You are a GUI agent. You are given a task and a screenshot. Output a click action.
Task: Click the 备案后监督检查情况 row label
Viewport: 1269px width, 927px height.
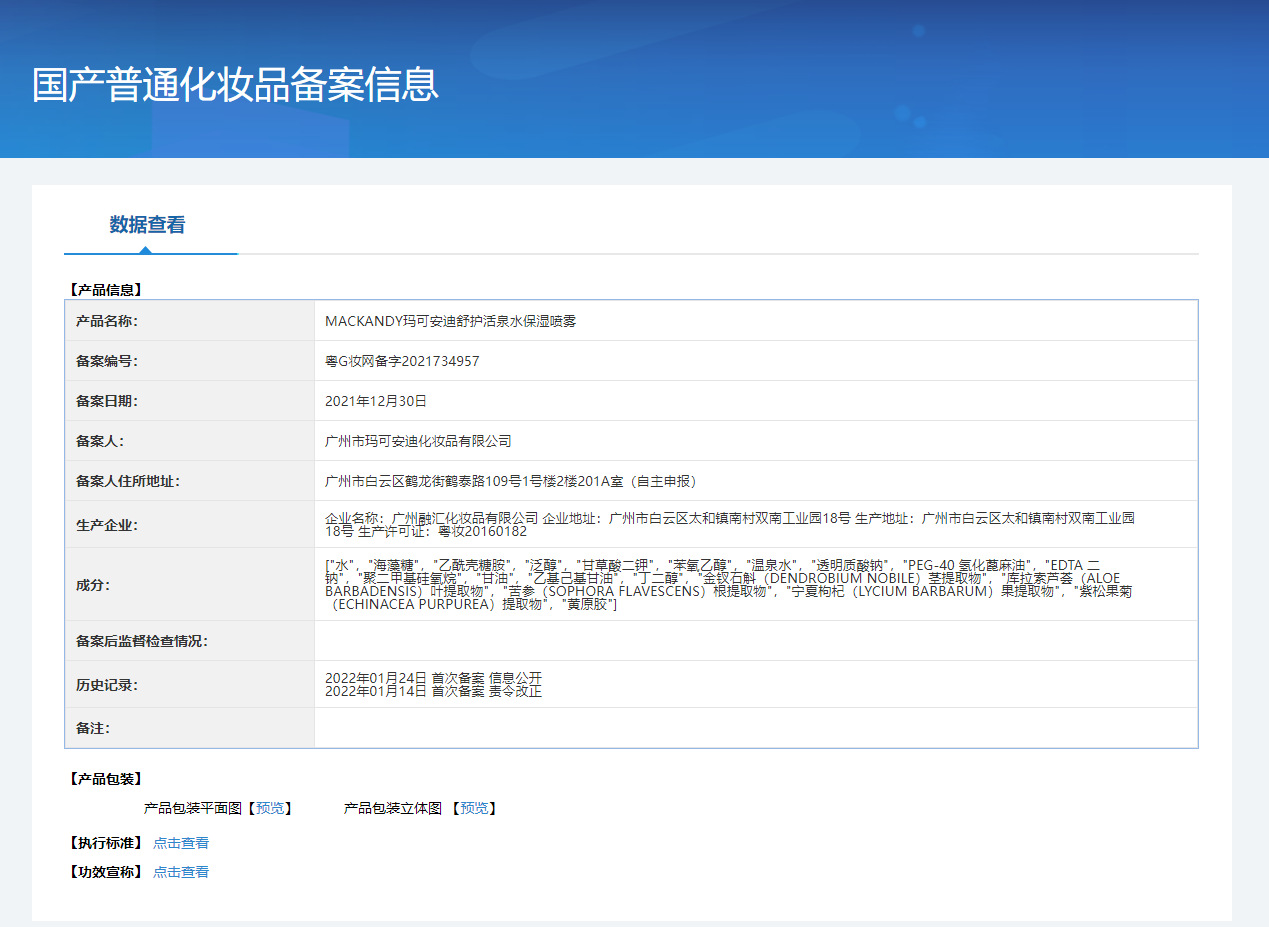(142, 641)
